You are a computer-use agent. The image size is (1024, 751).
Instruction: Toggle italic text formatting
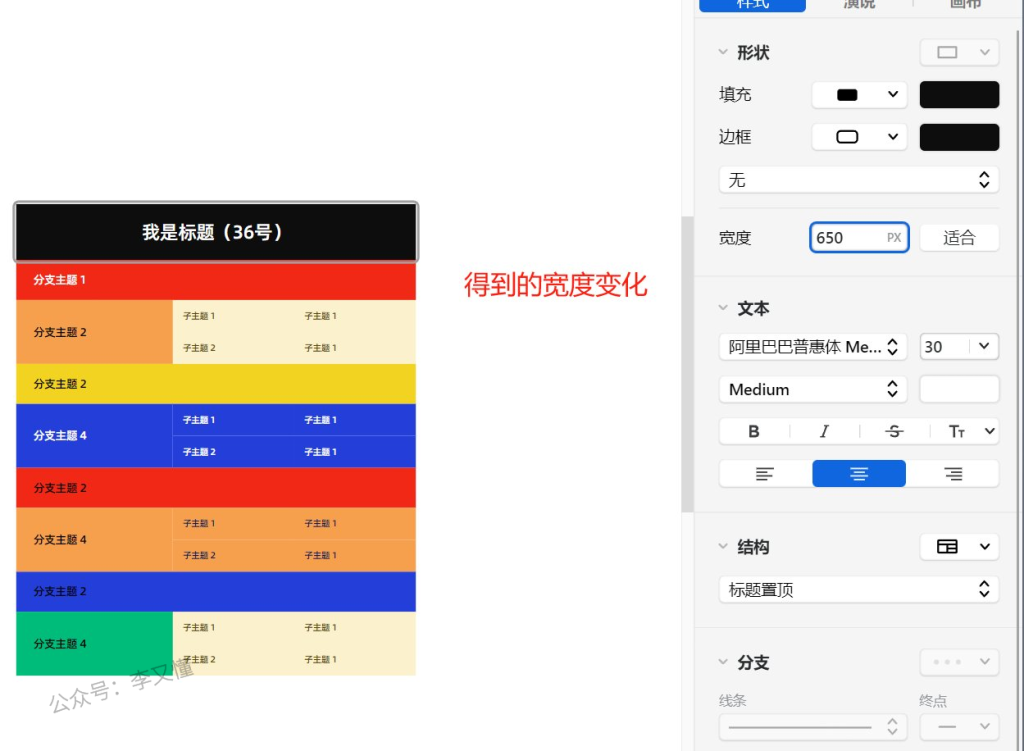[x=824, y=431]
